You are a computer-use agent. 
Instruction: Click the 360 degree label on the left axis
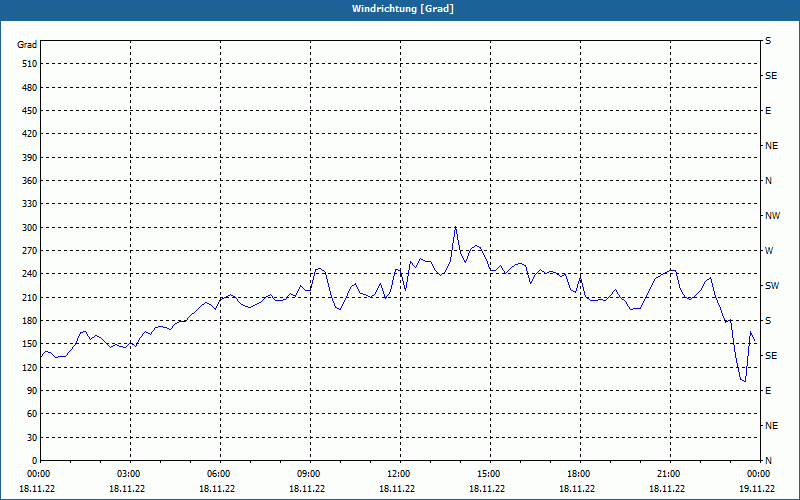pos(29,181)
